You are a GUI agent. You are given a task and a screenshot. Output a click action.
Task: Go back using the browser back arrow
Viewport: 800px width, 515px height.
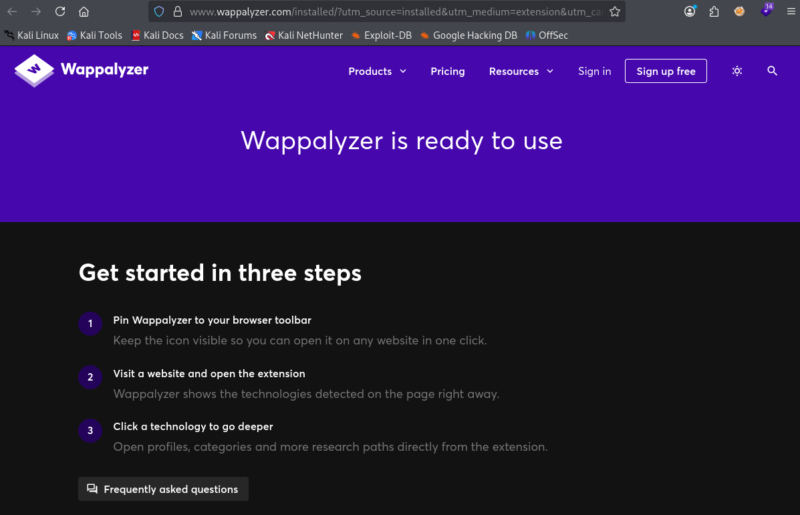(12, 11)
